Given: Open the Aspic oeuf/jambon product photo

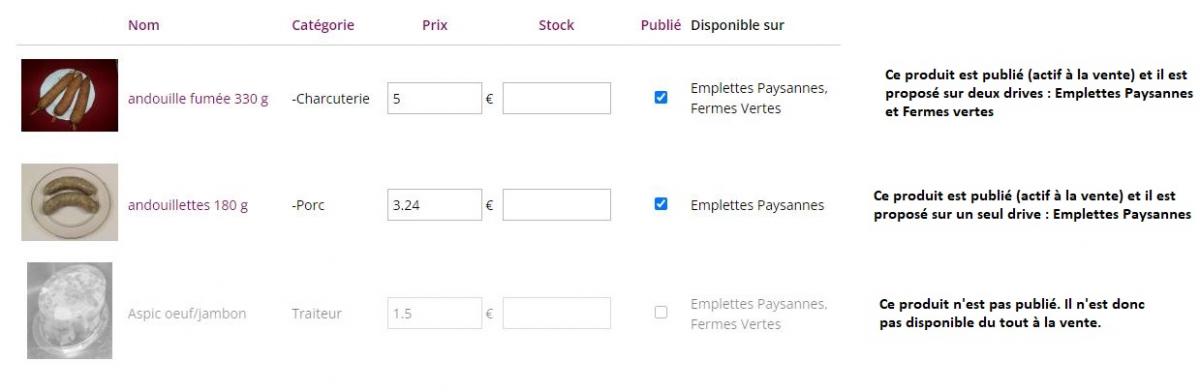Looking at the screenshot, I should [70, 310].
